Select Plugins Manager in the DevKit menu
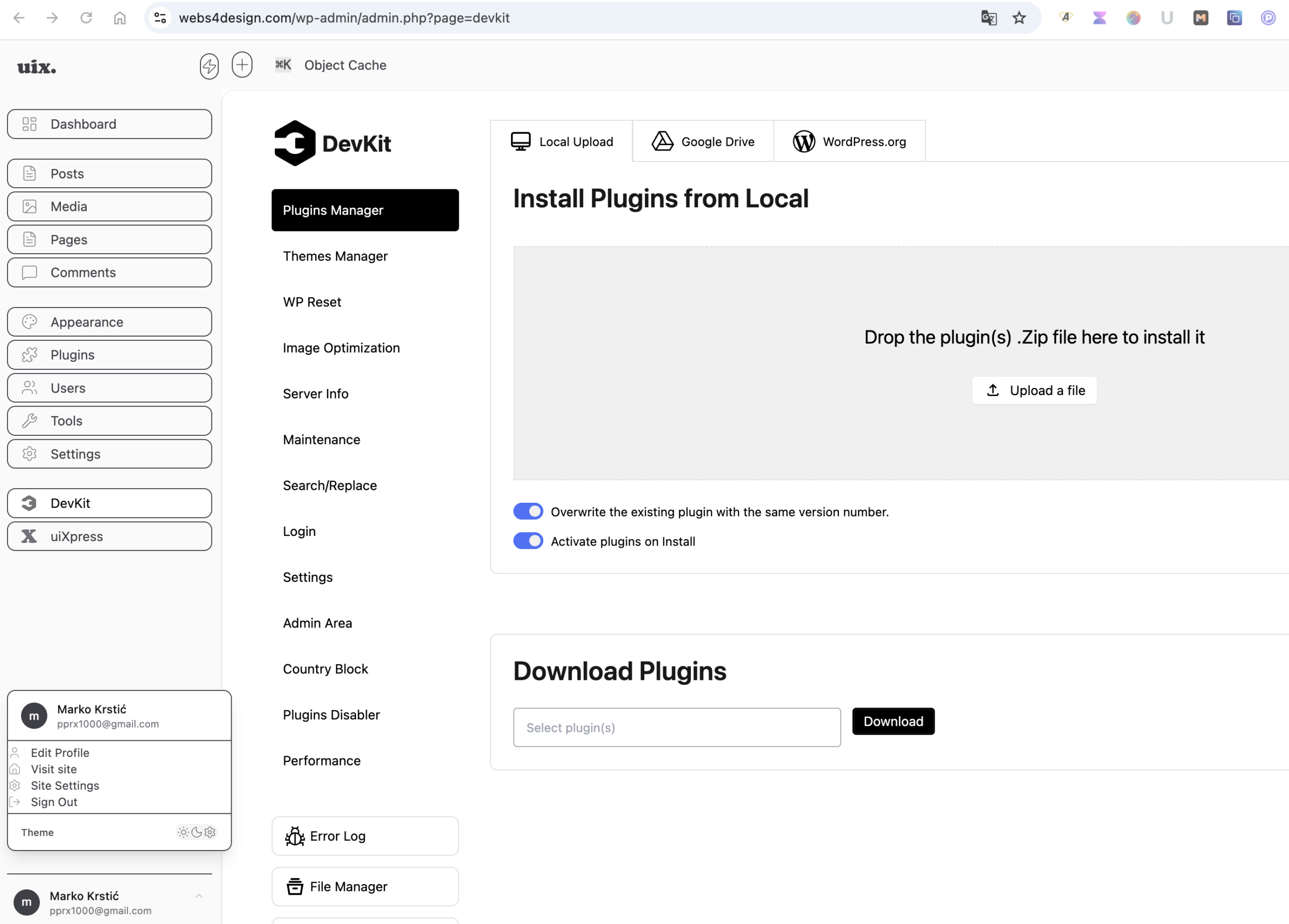Screen dimensions: 1289x924 (x=366, y=210)
